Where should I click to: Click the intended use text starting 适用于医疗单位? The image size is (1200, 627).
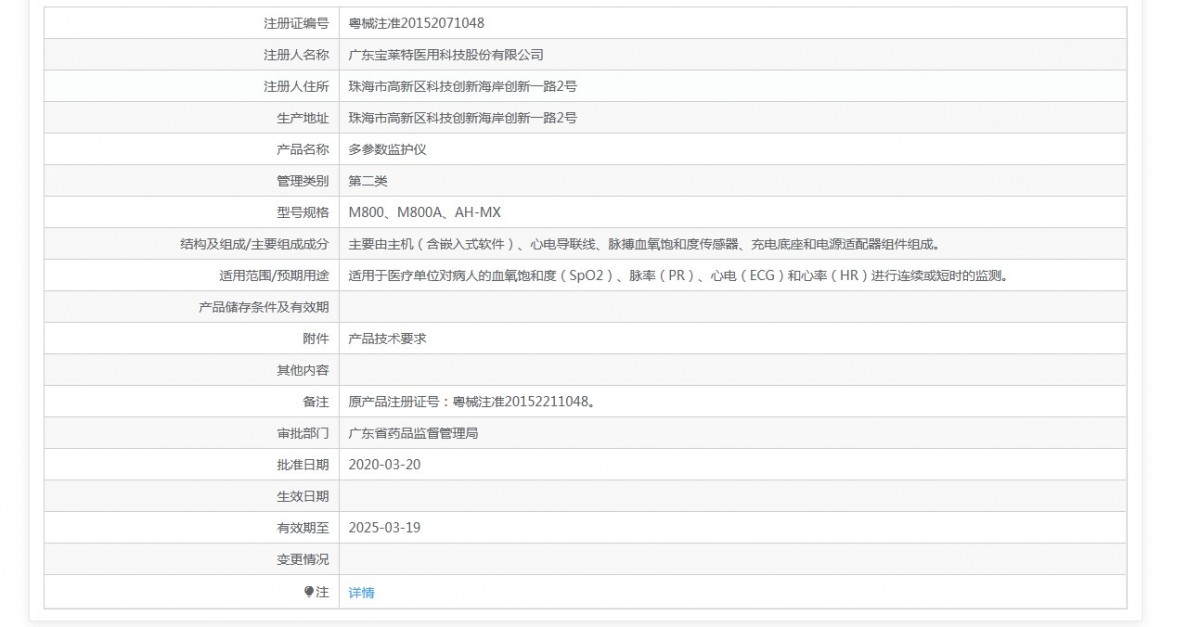677,276
